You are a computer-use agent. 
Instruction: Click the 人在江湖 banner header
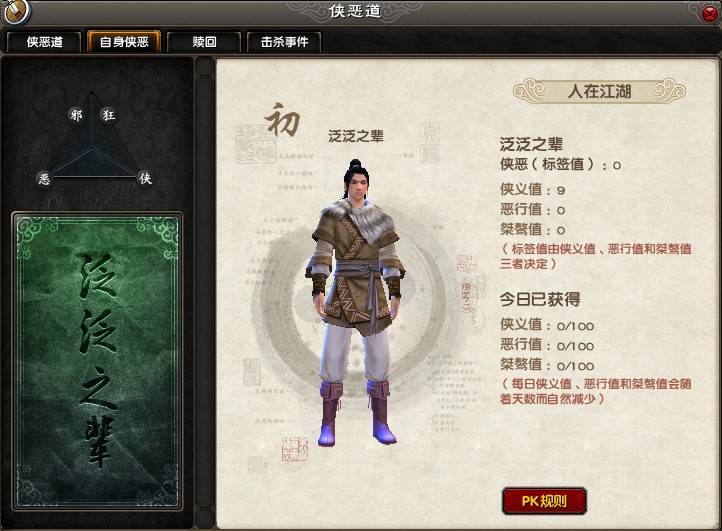[x=599, y=91]
